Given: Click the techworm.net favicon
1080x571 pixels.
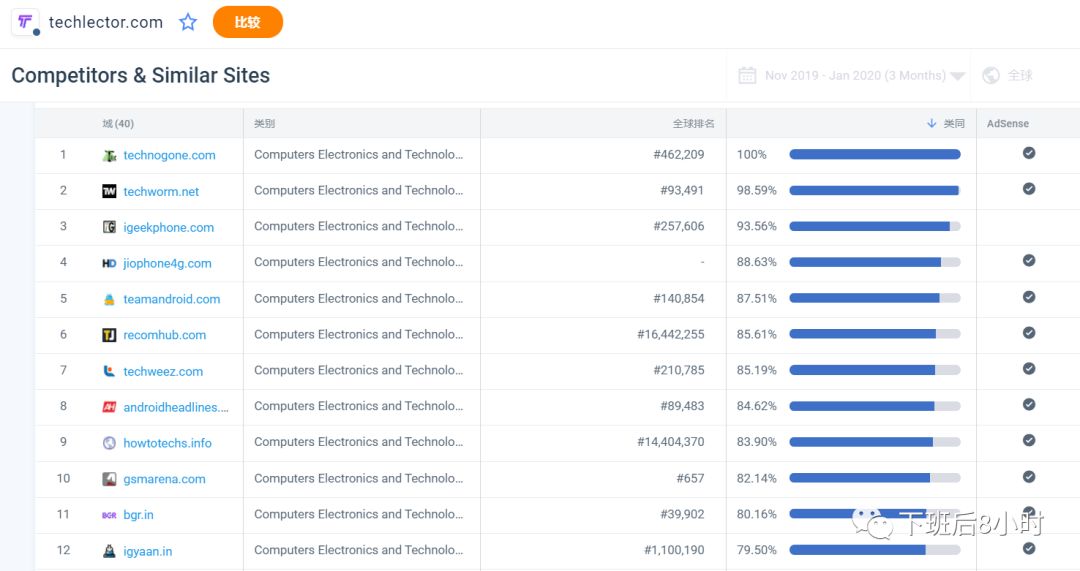Looking at the screenshot, I should click(x=109, y=191).
